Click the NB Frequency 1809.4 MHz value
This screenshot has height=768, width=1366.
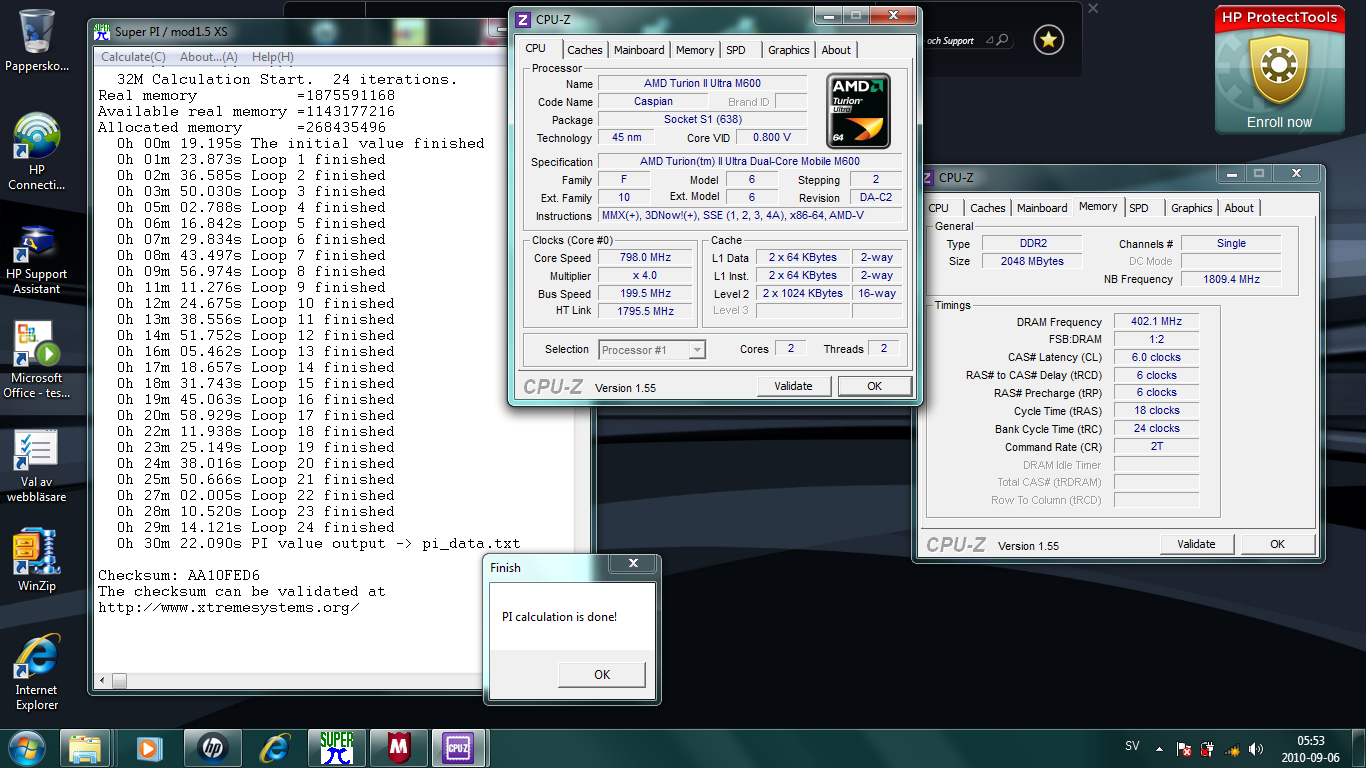click(1231, 279)
